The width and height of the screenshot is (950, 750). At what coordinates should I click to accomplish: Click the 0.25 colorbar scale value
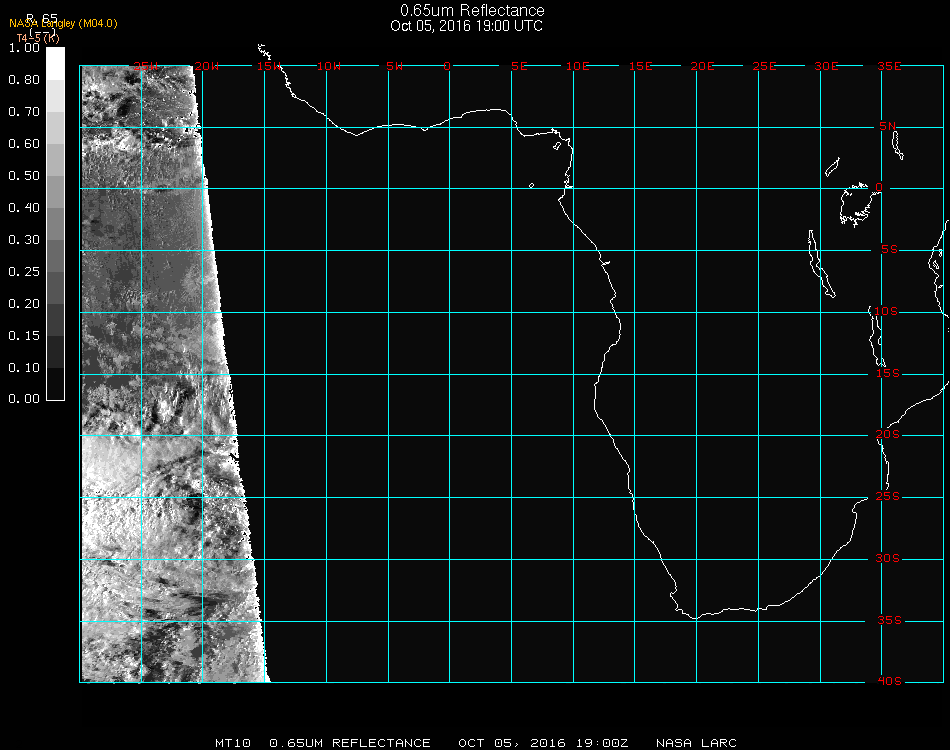[24, 272]
